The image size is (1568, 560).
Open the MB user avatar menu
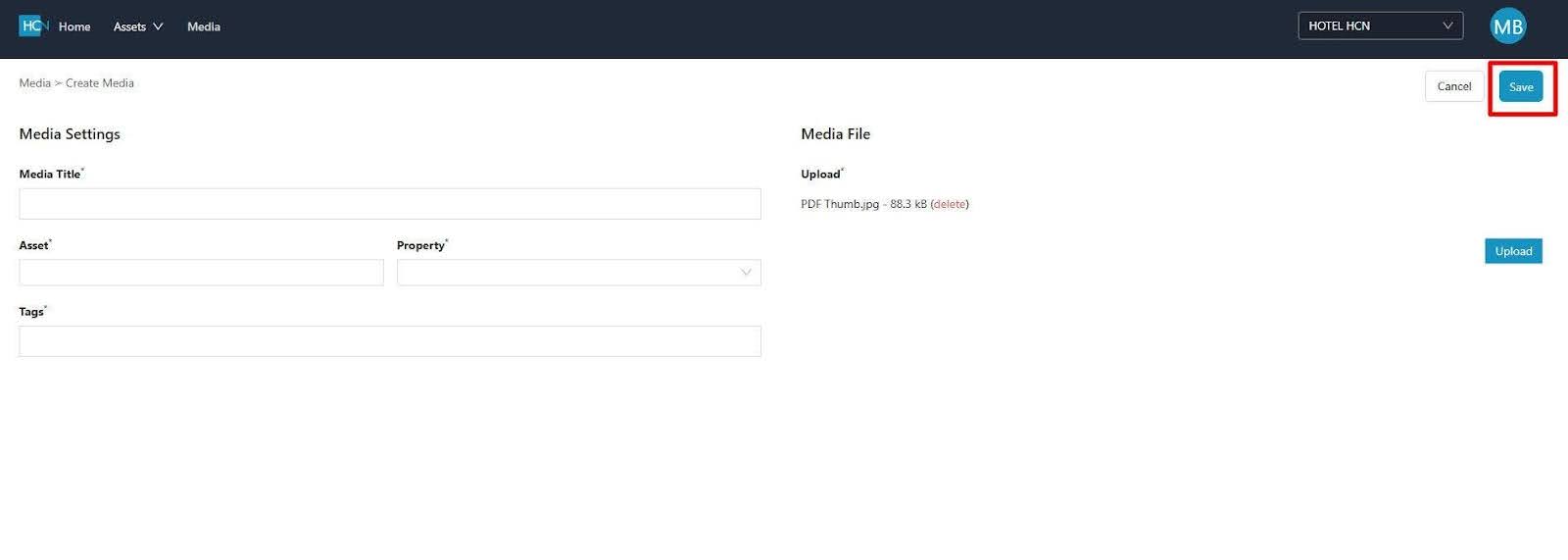pos(1507,26)
